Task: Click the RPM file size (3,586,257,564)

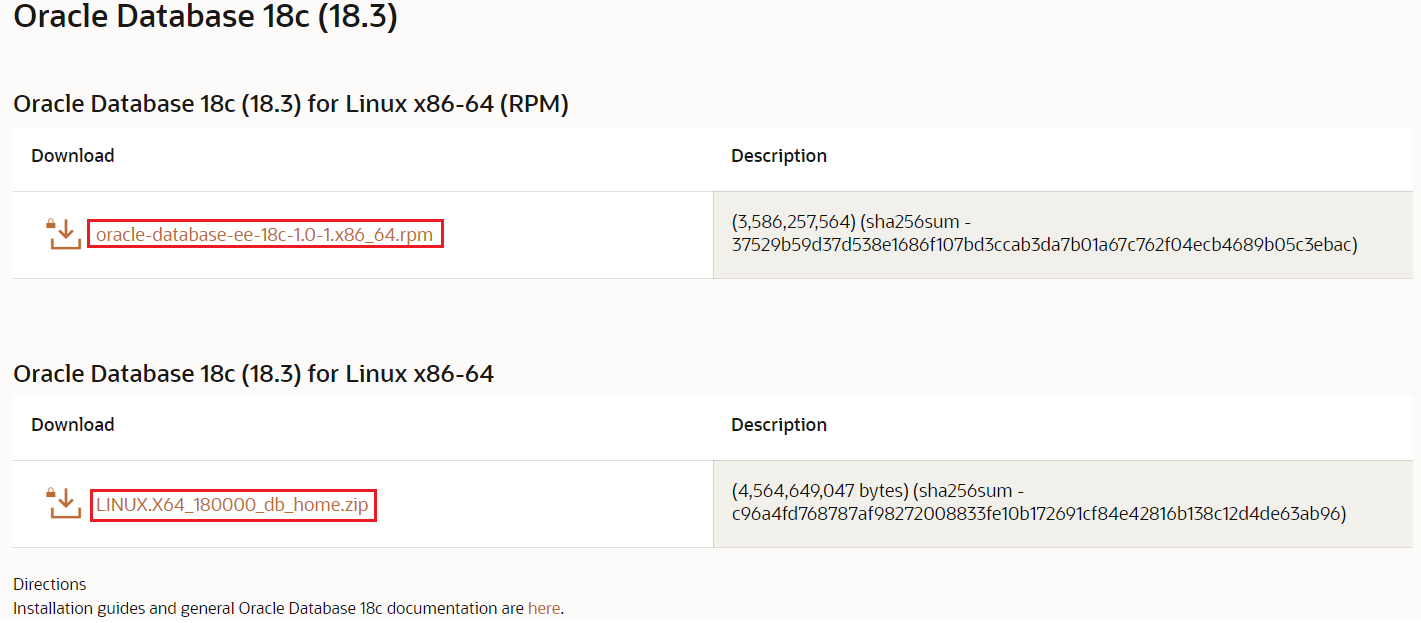Action: [x=793, y=222]
